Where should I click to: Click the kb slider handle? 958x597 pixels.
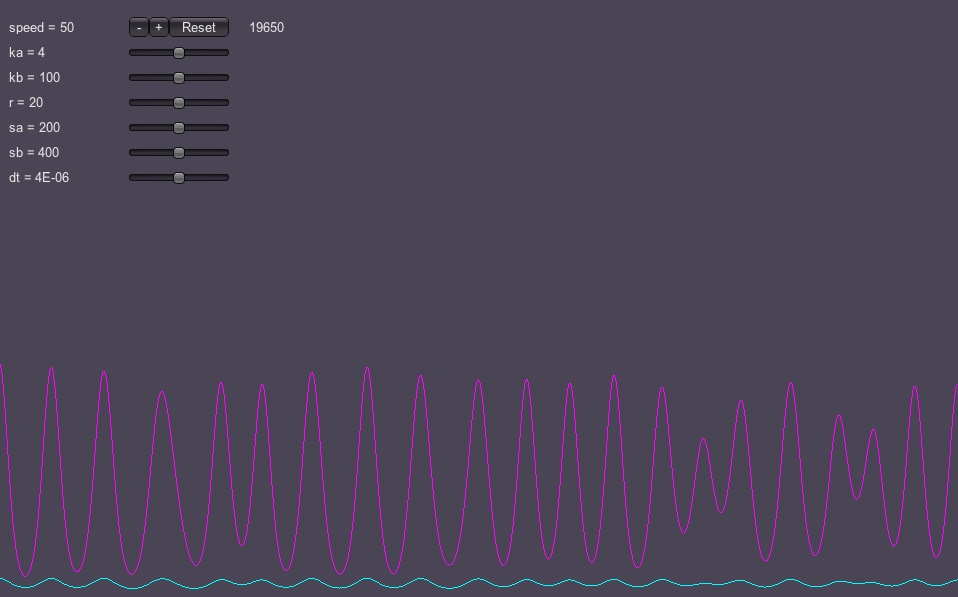click(179, 78)
